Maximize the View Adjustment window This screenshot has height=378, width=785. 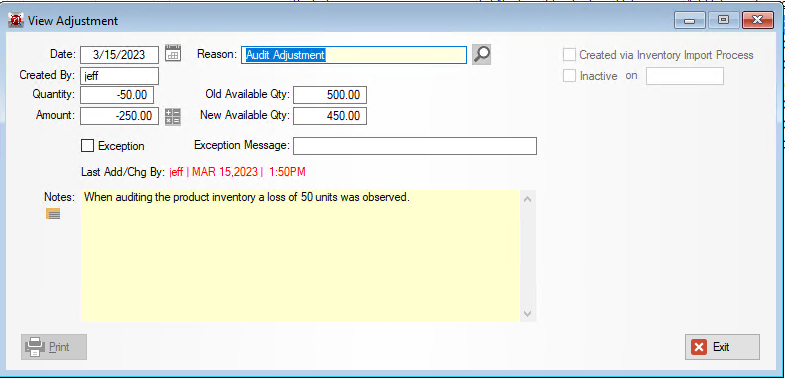(x=723, y=21)
